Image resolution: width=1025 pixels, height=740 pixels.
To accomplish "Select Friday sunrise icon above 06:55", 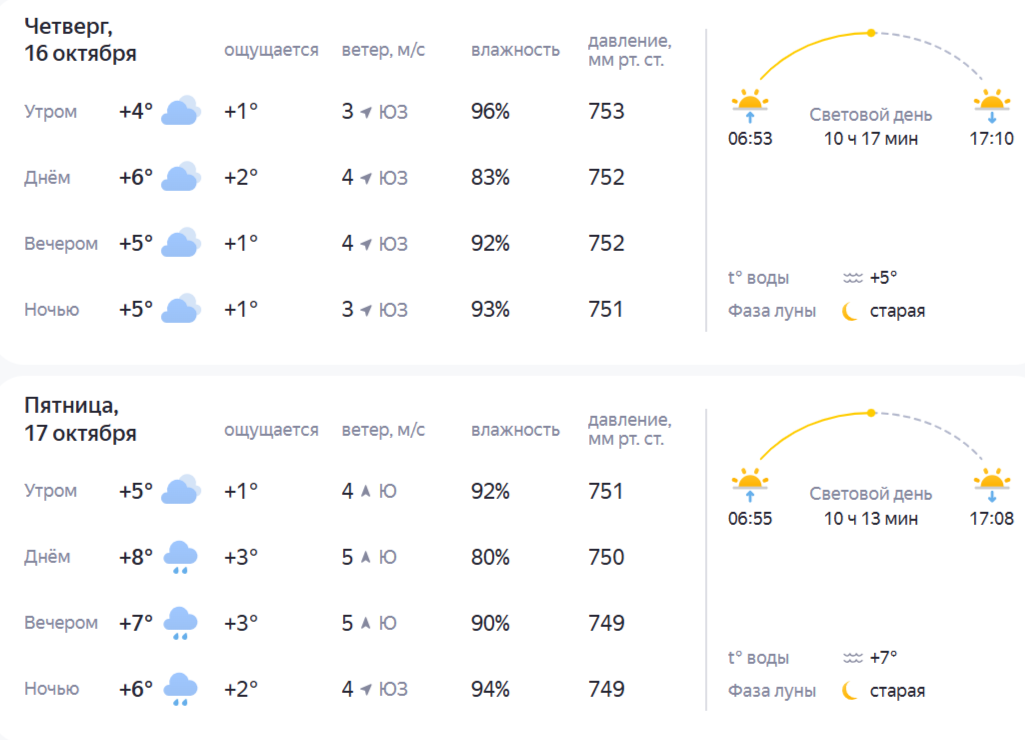I will [750, 485].
